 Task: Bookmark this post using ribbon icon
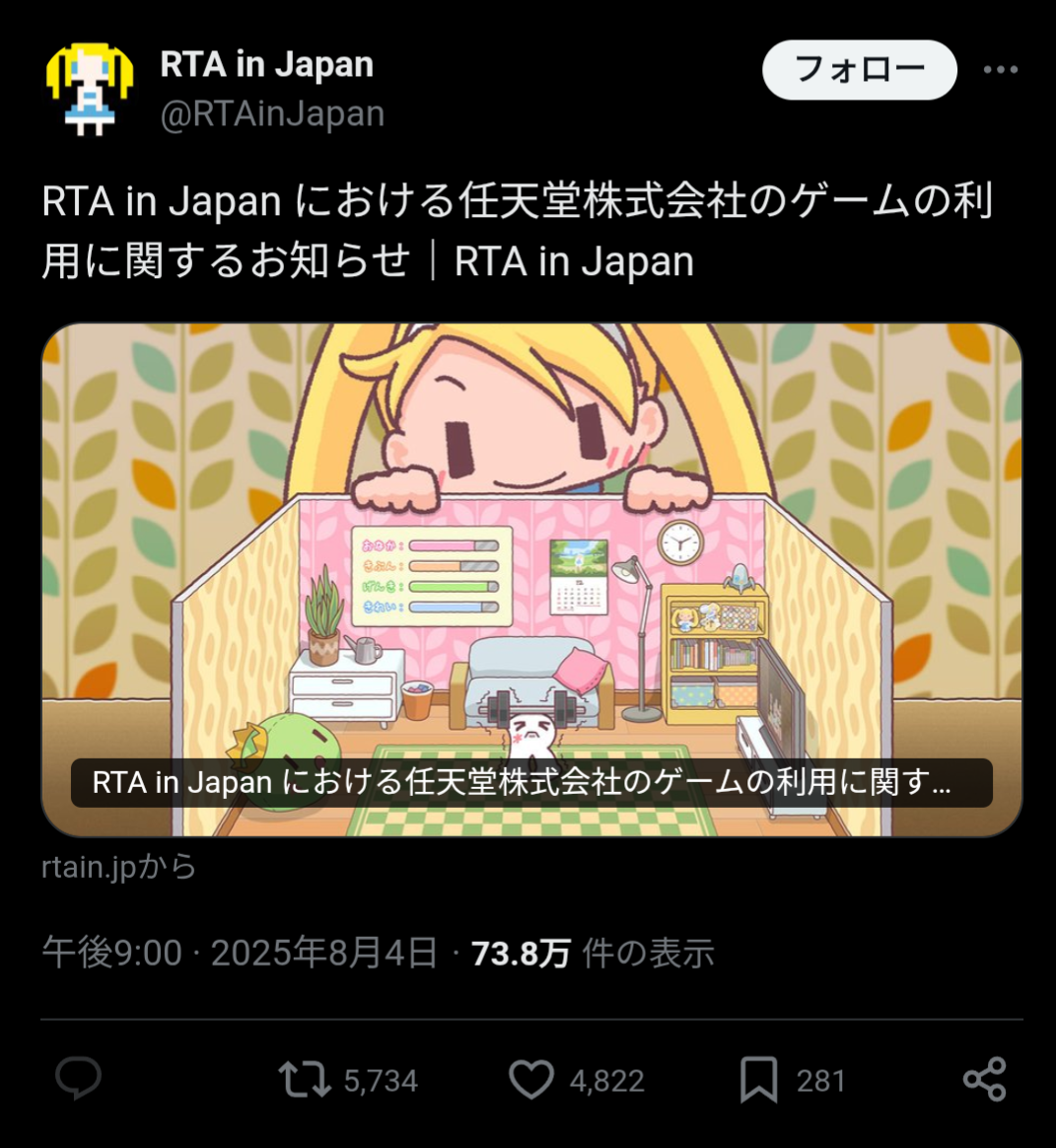point(759,1080)
